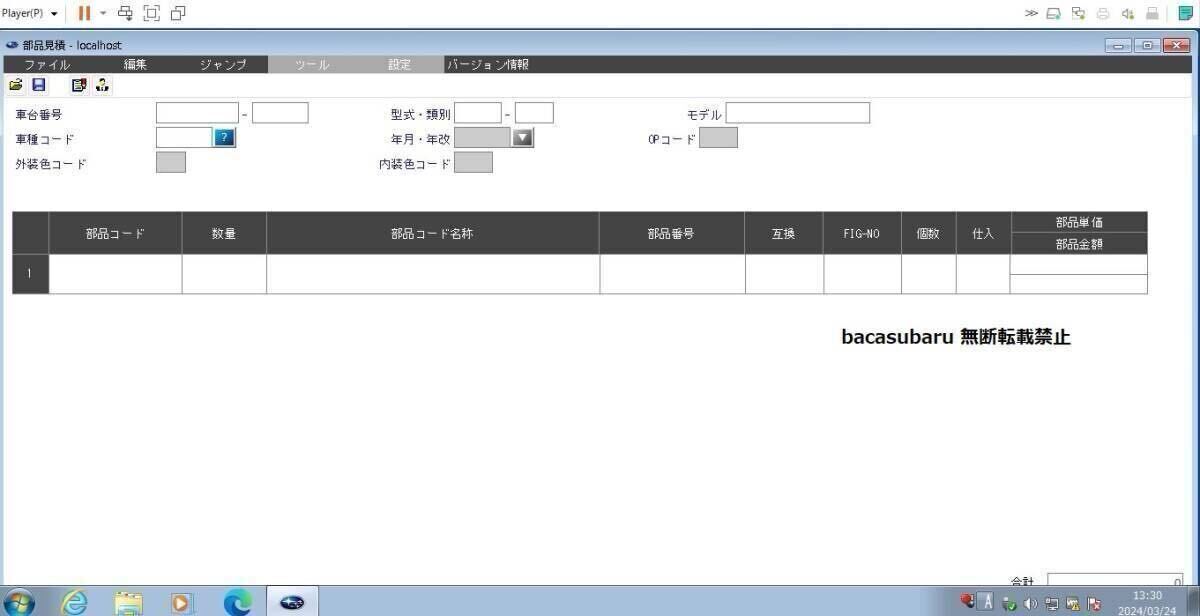Launch Internet Explorer from taskbar
The height and width of the screenshot is (616, 1200).
pos(75,602)
